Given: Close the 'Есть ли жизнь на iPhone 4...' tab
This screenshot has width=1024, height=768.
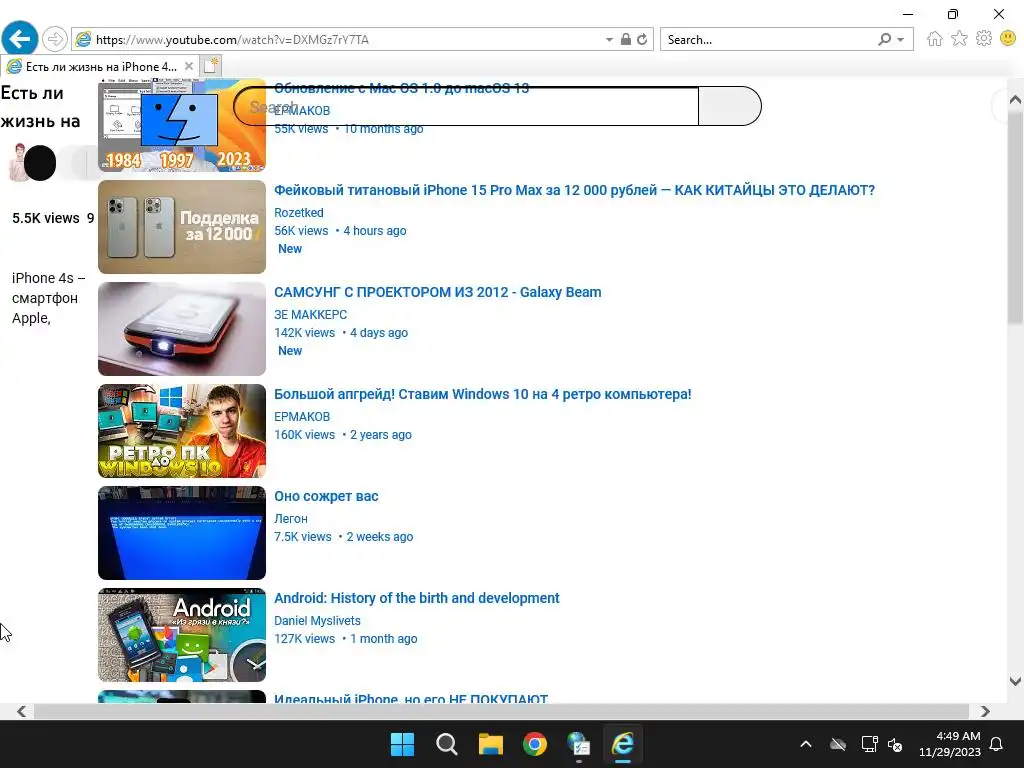Looking at the screenshot, I should point(189,66).
